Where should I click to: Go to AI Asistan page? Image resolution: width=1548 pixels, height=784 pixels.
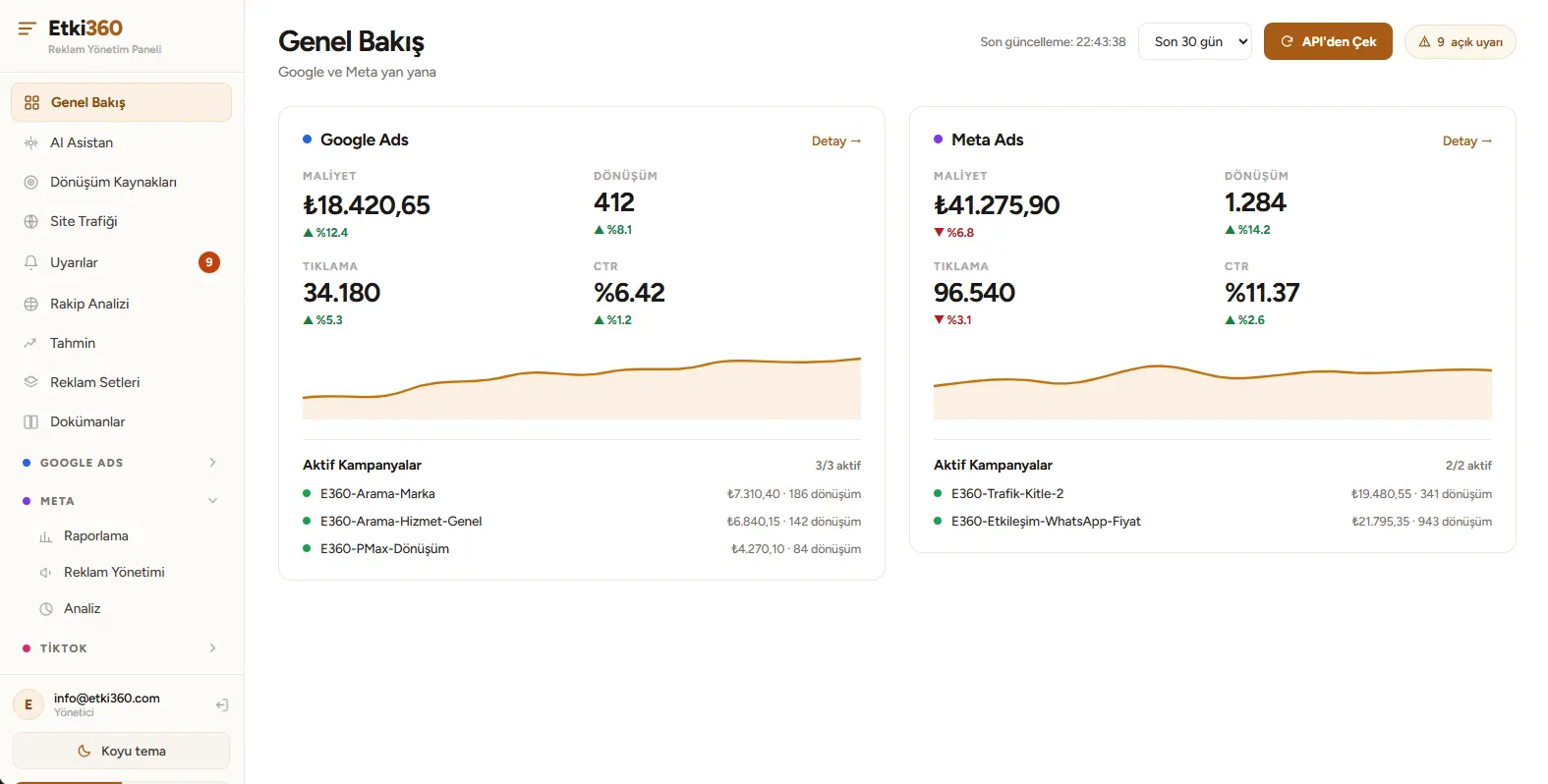(121, 142)
